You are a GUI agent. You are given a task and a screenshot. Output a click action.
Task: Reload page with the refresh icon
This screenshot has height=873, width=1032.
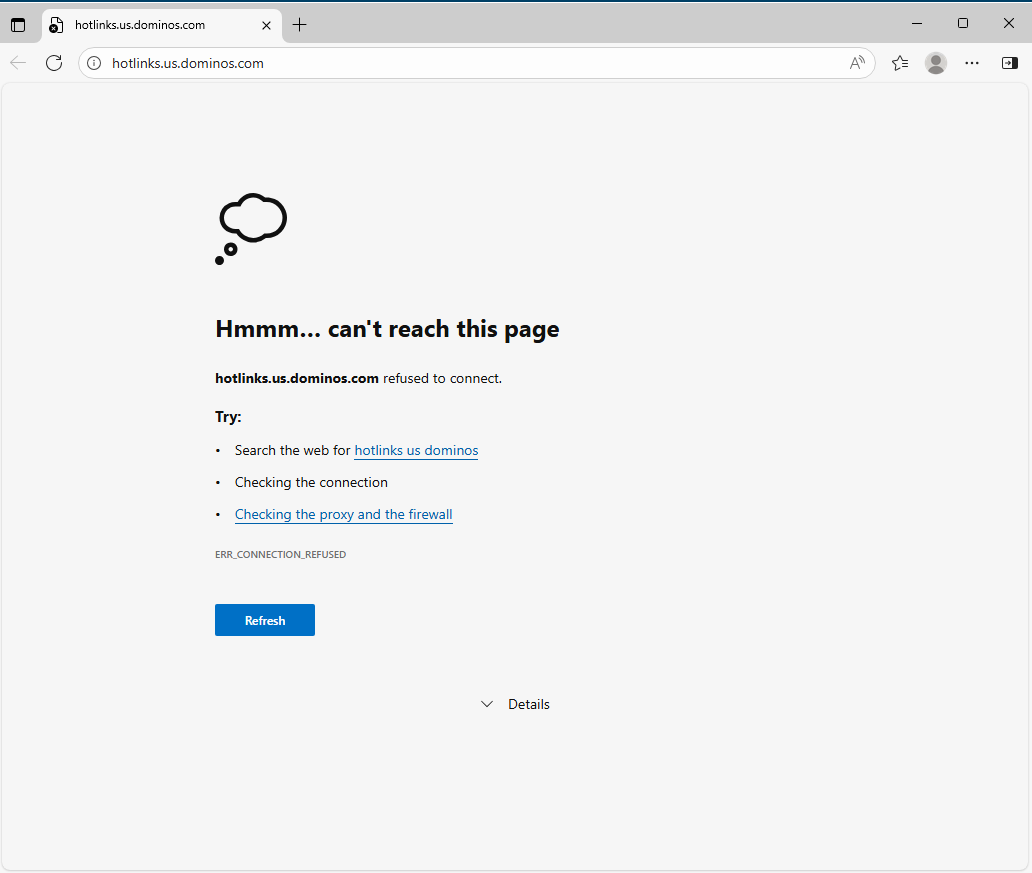[54, 63]
